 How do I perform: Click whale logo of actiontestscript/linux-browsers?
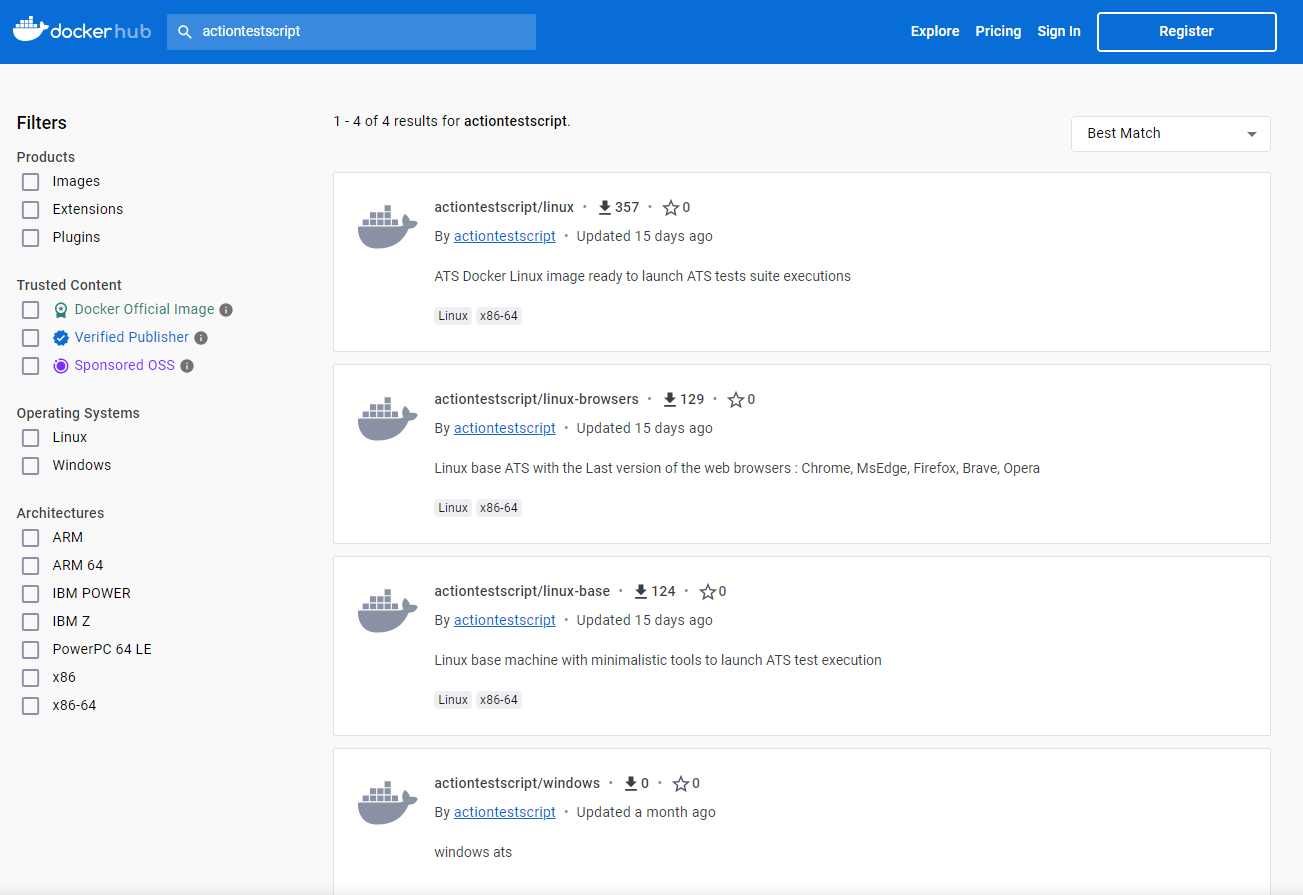click(x=388, y=419)
